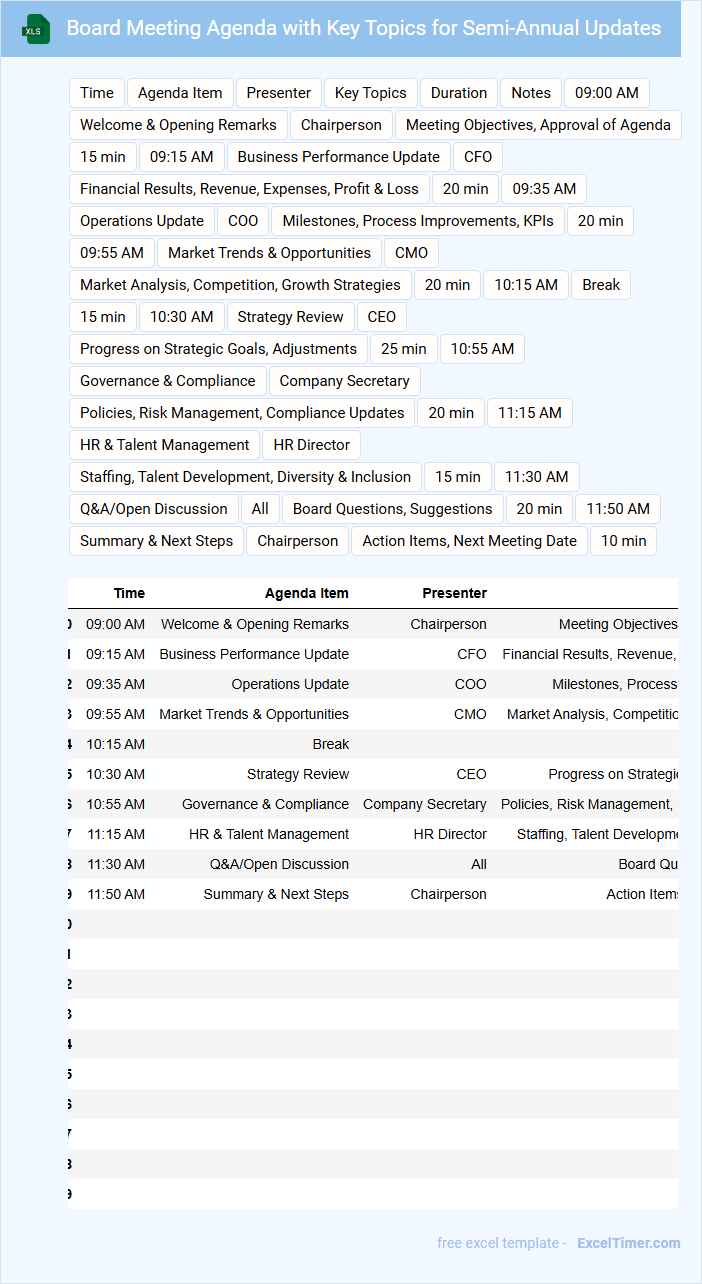This screenshot has width=702, height=1284.
Task: Click 'Q&A/Open Discussion' tag chip
Action: click(x=154, y=509)
